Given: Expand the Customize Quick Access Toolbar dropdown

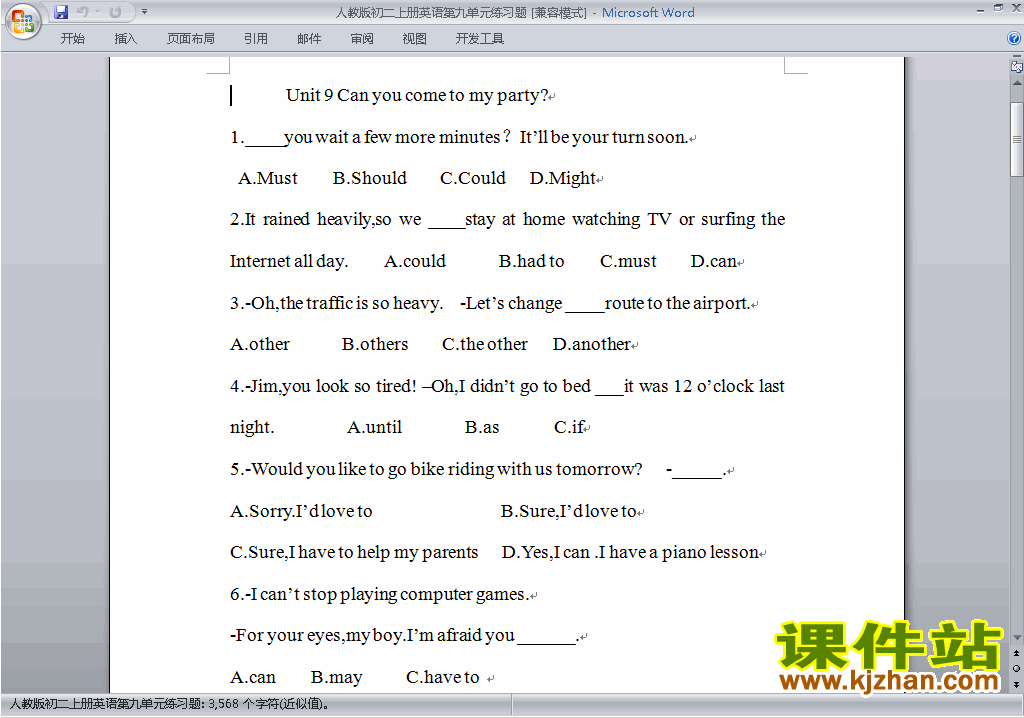Looking at the screenshot, I should tap(144, 12).
